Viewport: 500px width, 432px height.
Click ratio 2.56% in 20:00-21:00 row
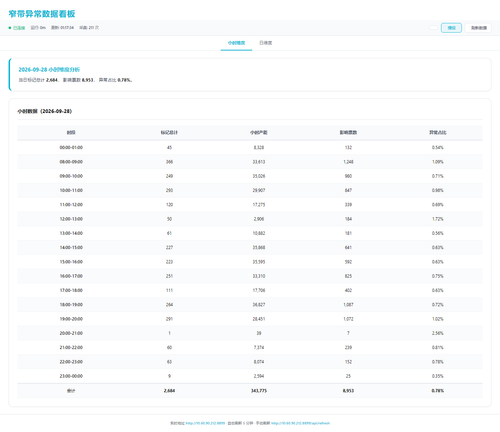[438, 333]
